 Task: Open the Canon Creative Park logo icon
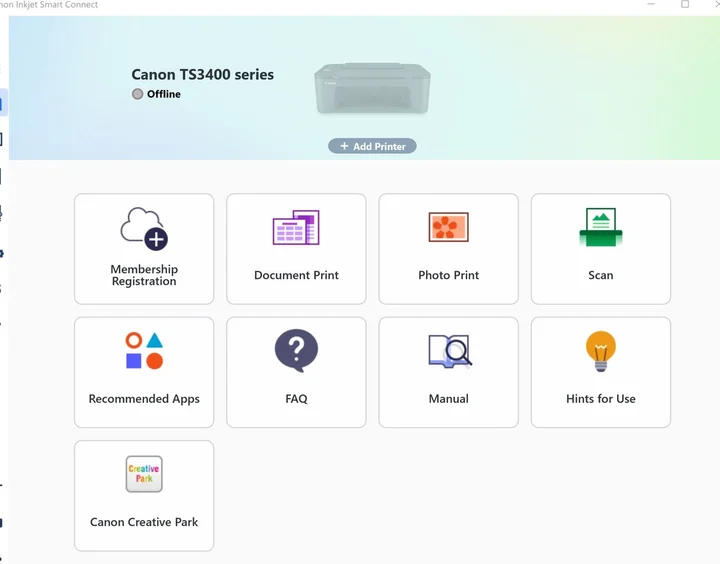point(144,474)
